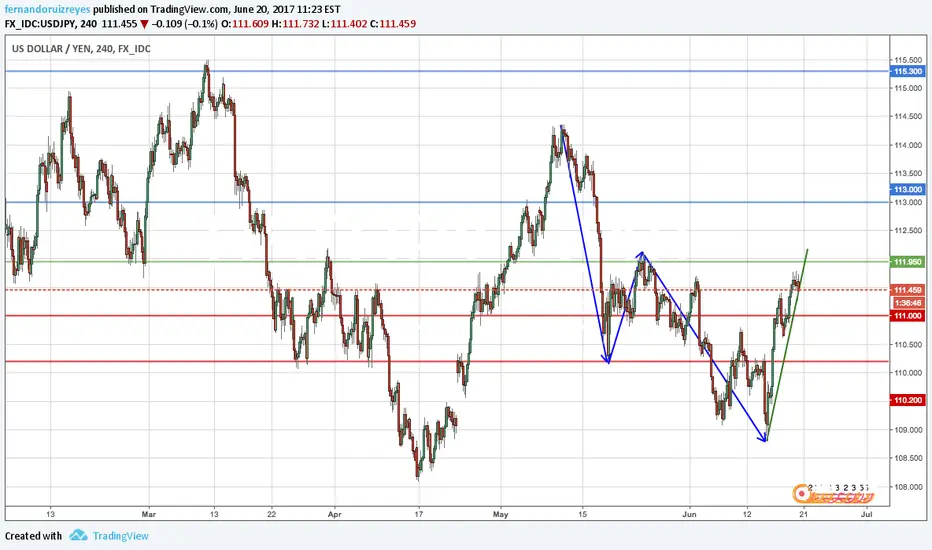Select the blue 113.000 price label
932x550 pixels.
click(907, 189)
